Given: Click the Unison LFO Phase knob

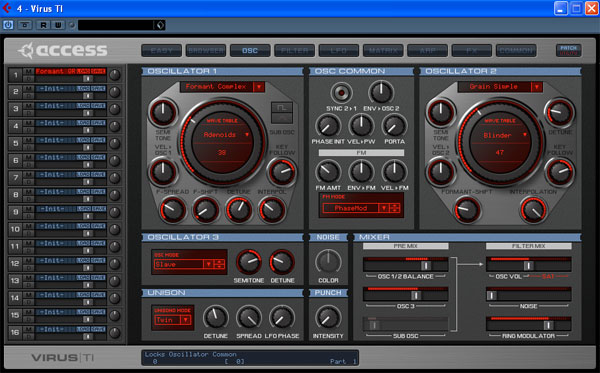Looking at the screenshot, I should click(282, 318).
